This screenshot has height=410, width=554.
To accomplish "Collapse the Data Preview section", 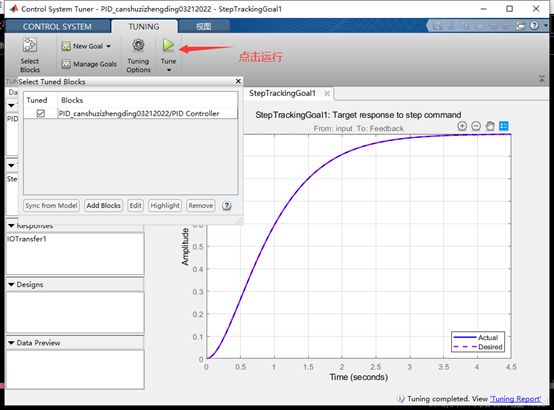I will coord(11,343).
